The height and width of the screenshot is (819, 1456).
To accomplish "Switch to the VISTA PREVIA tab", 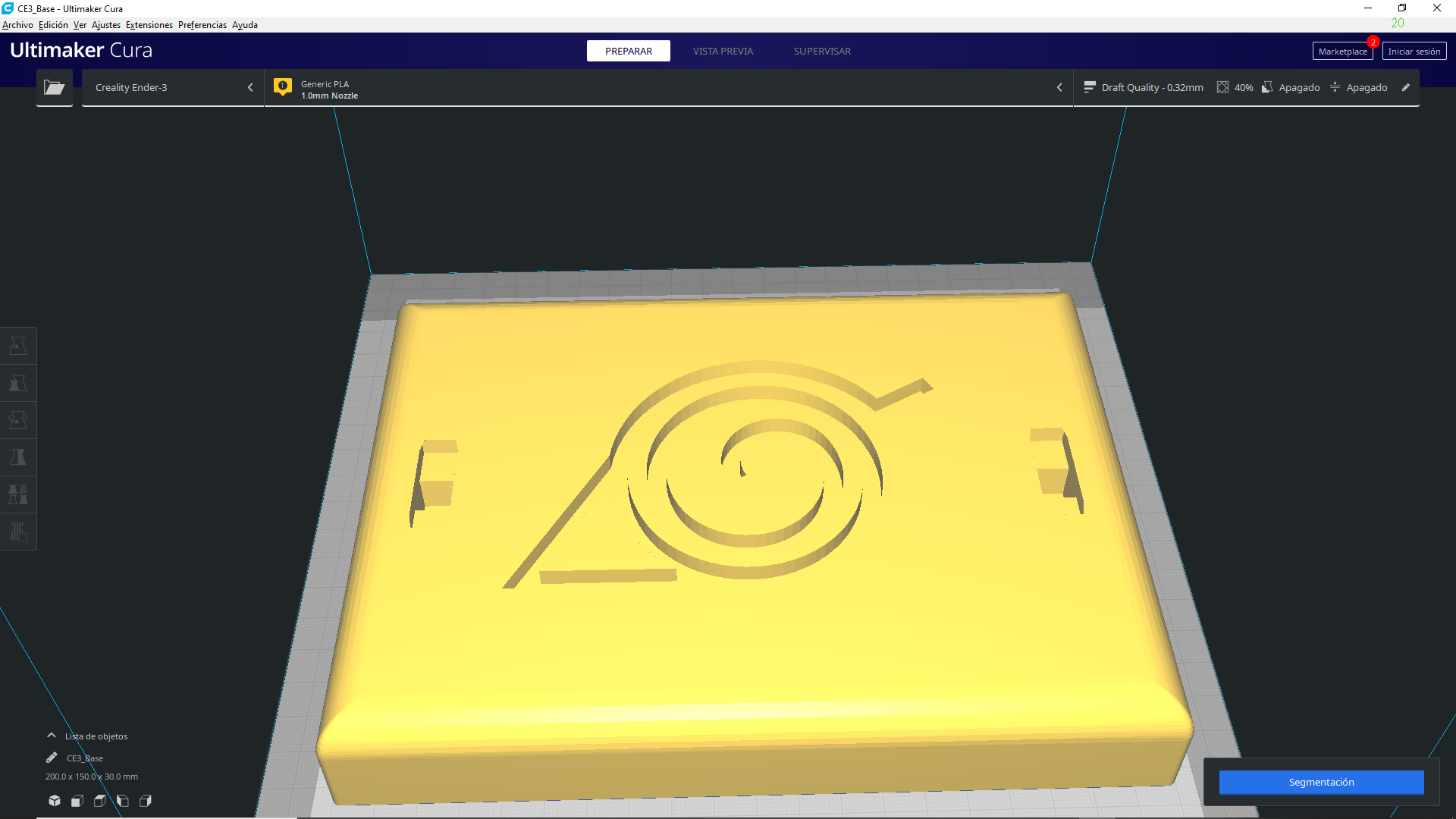I will 723,51.
